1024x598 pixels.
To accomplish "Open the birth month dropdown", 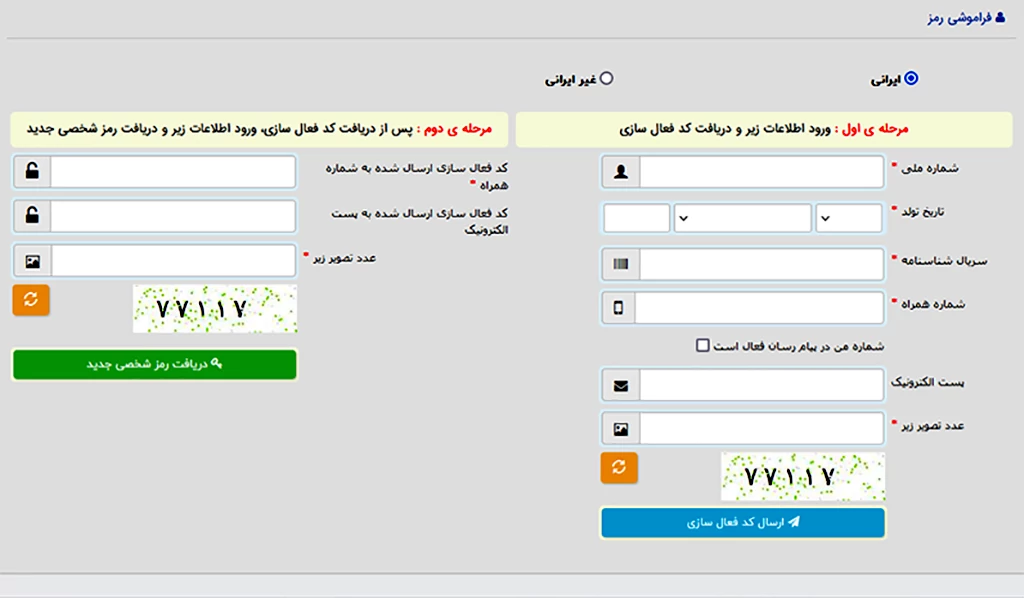I will tap(743, 218).
